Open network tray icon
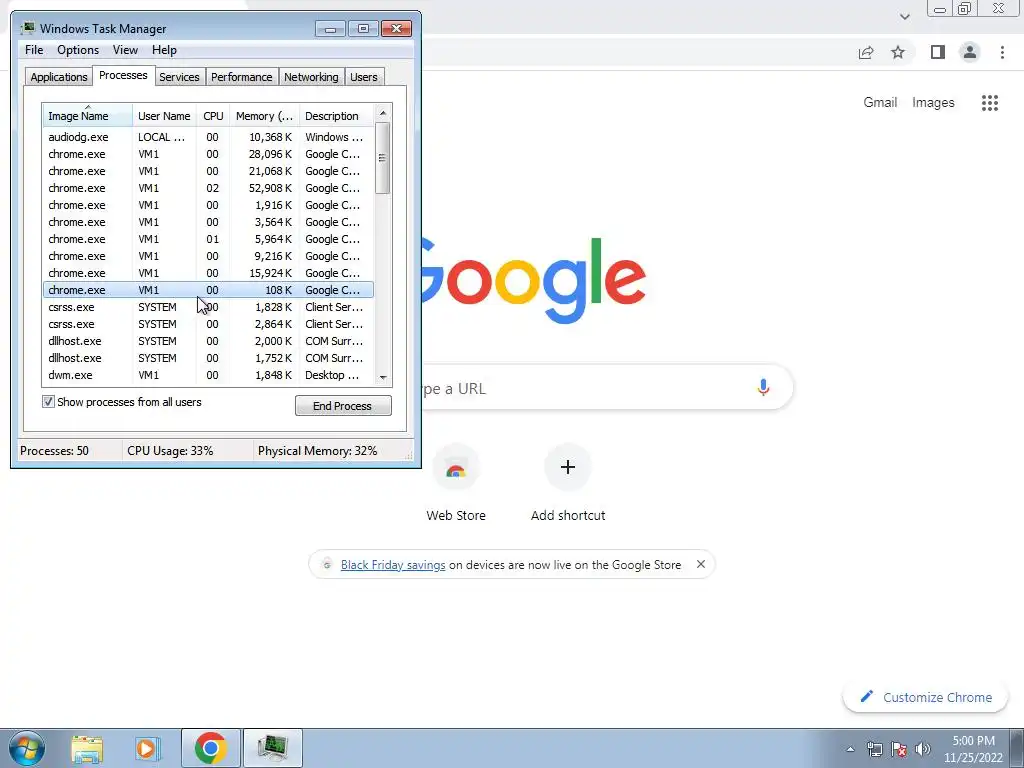1024x768 pixels. (874, 749)
